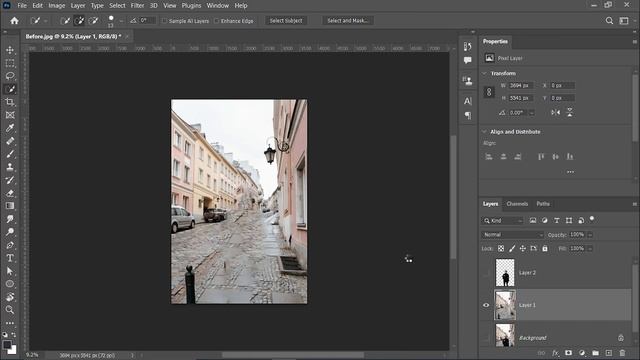The height and width of the screenshot is (360, 640).
Task: Switch to the Channels tab
Action: [517, 204]
